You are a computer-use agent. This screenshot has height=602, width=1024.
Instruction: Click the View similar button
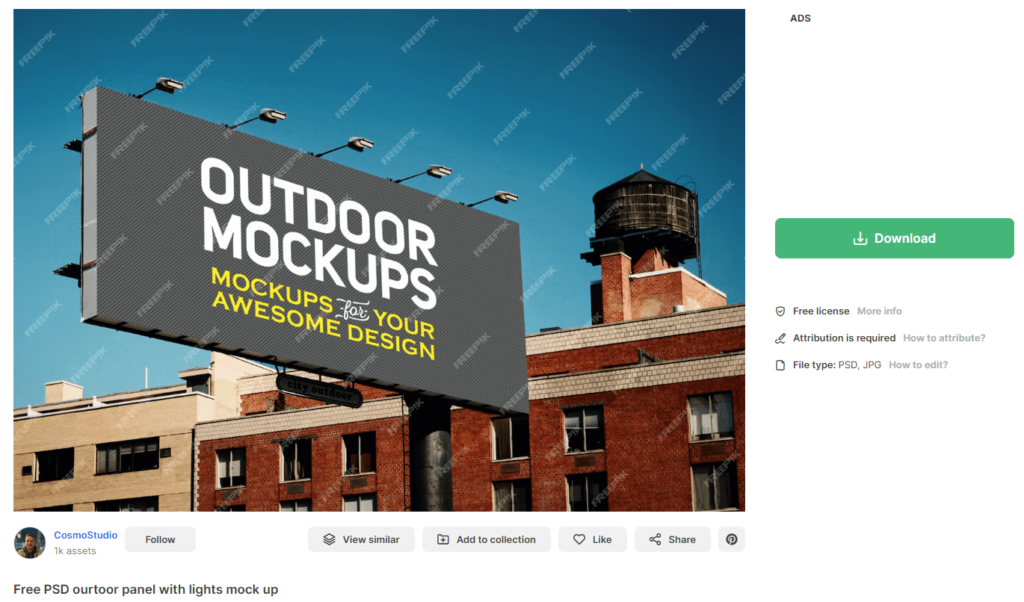pos(361,539)
